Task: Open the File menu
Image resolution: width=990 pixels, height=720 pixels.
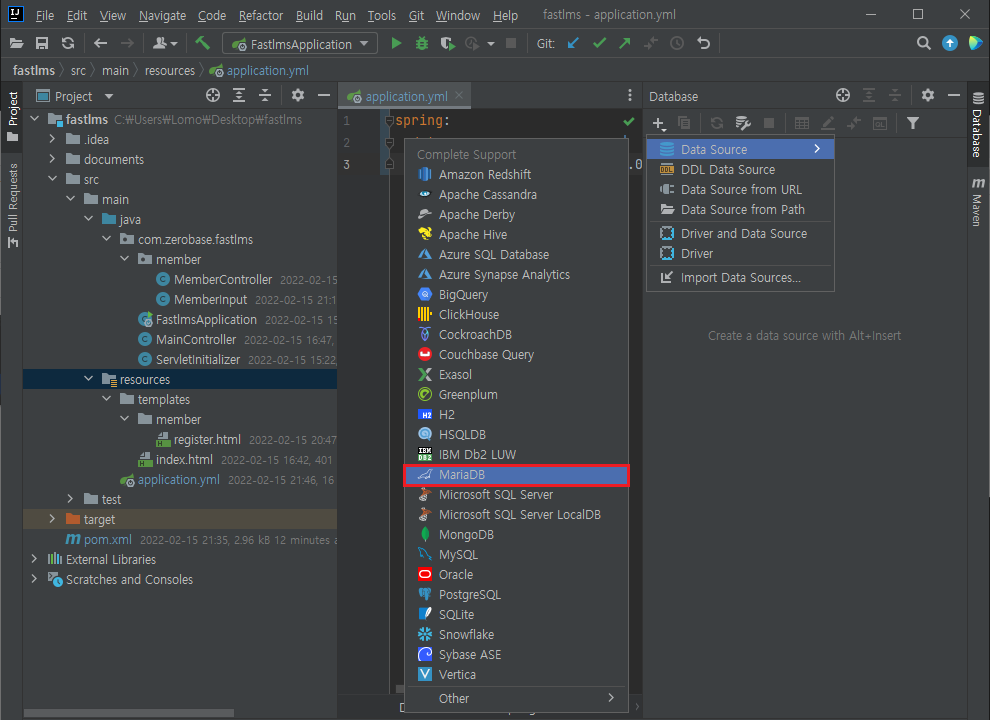Action: click(44, 15)
